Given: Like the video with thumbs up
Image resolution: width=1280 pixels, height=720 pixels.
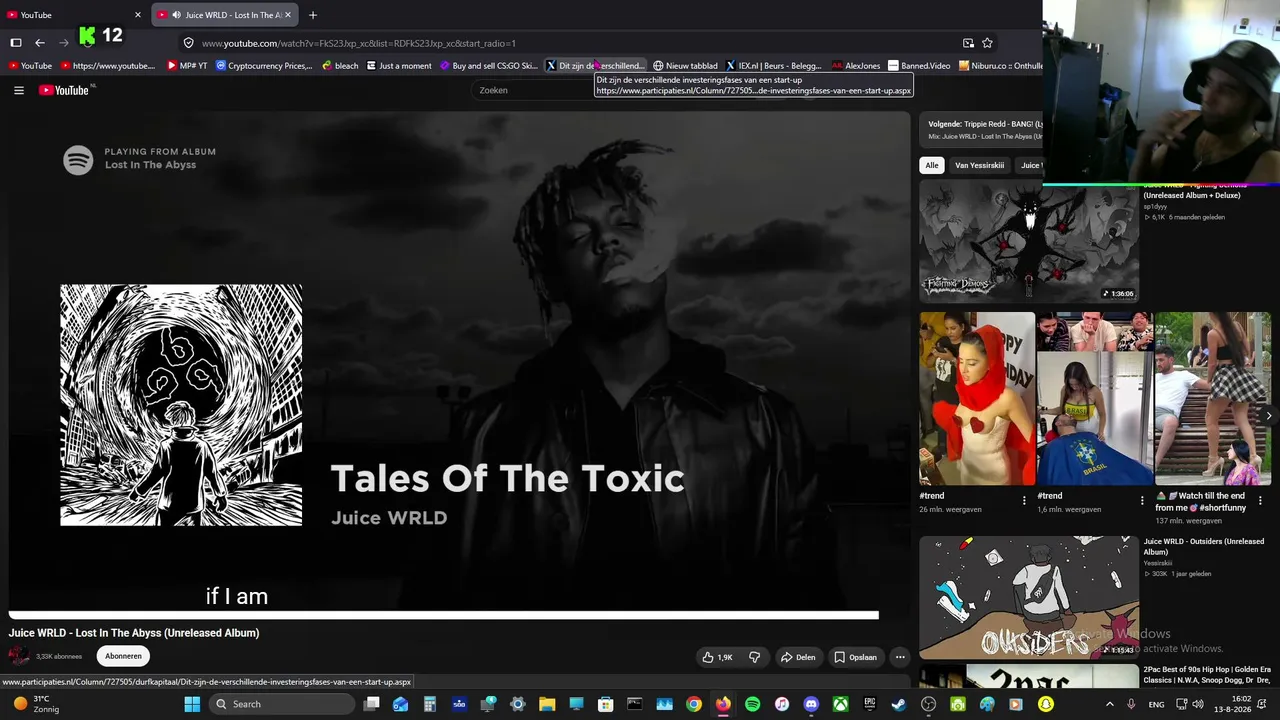Looking at the screenshot, I should tap(718, 657).
